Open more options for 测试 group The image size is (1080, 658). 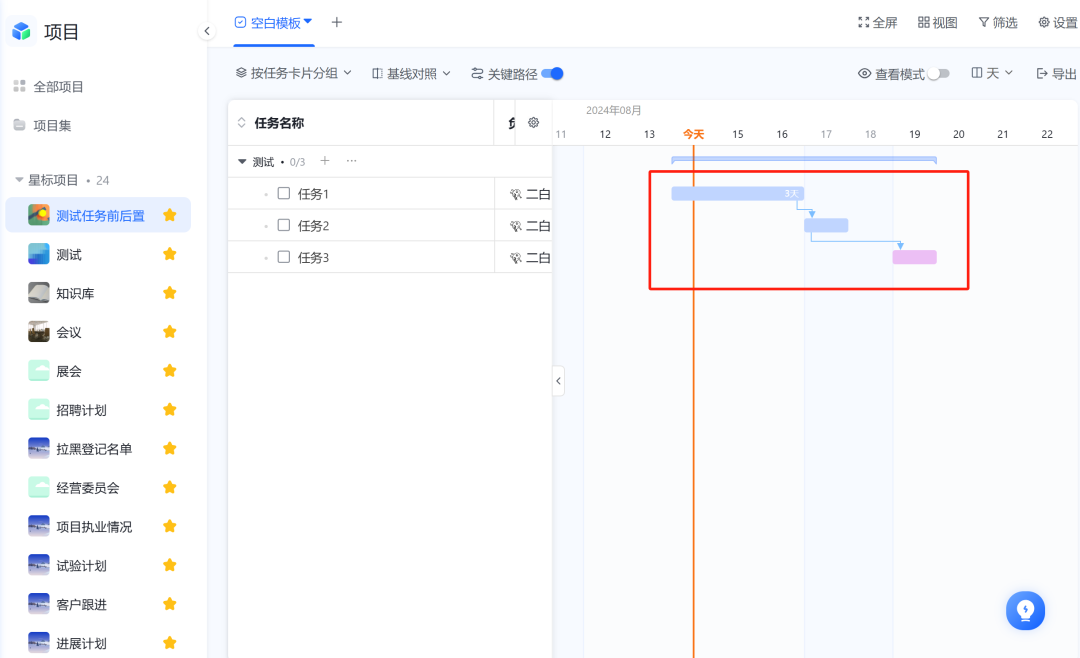[x=351, y=161]
